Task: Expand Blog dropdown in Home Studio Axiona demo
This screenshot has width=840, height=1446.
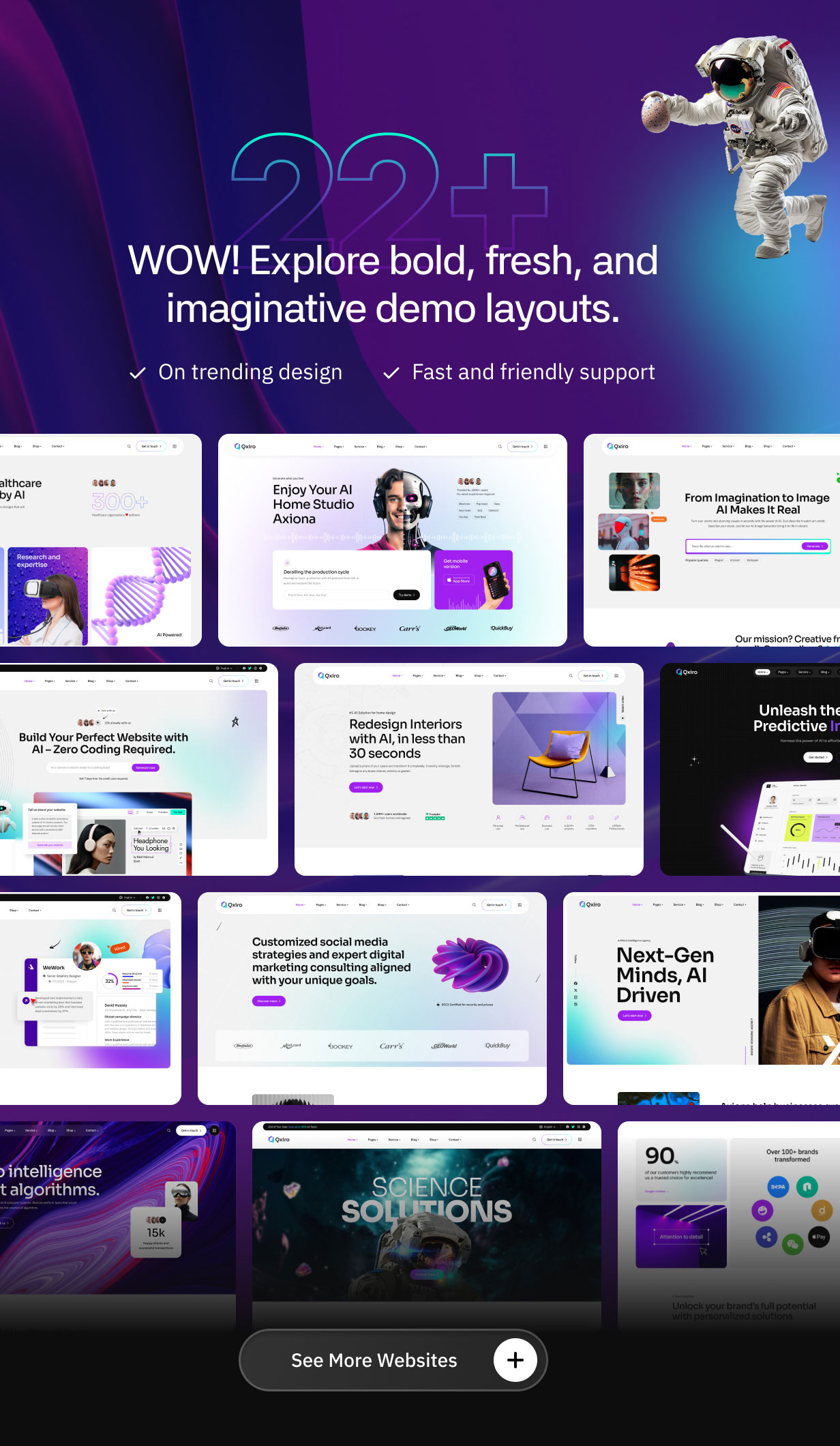Action: [x=380, y=447]
